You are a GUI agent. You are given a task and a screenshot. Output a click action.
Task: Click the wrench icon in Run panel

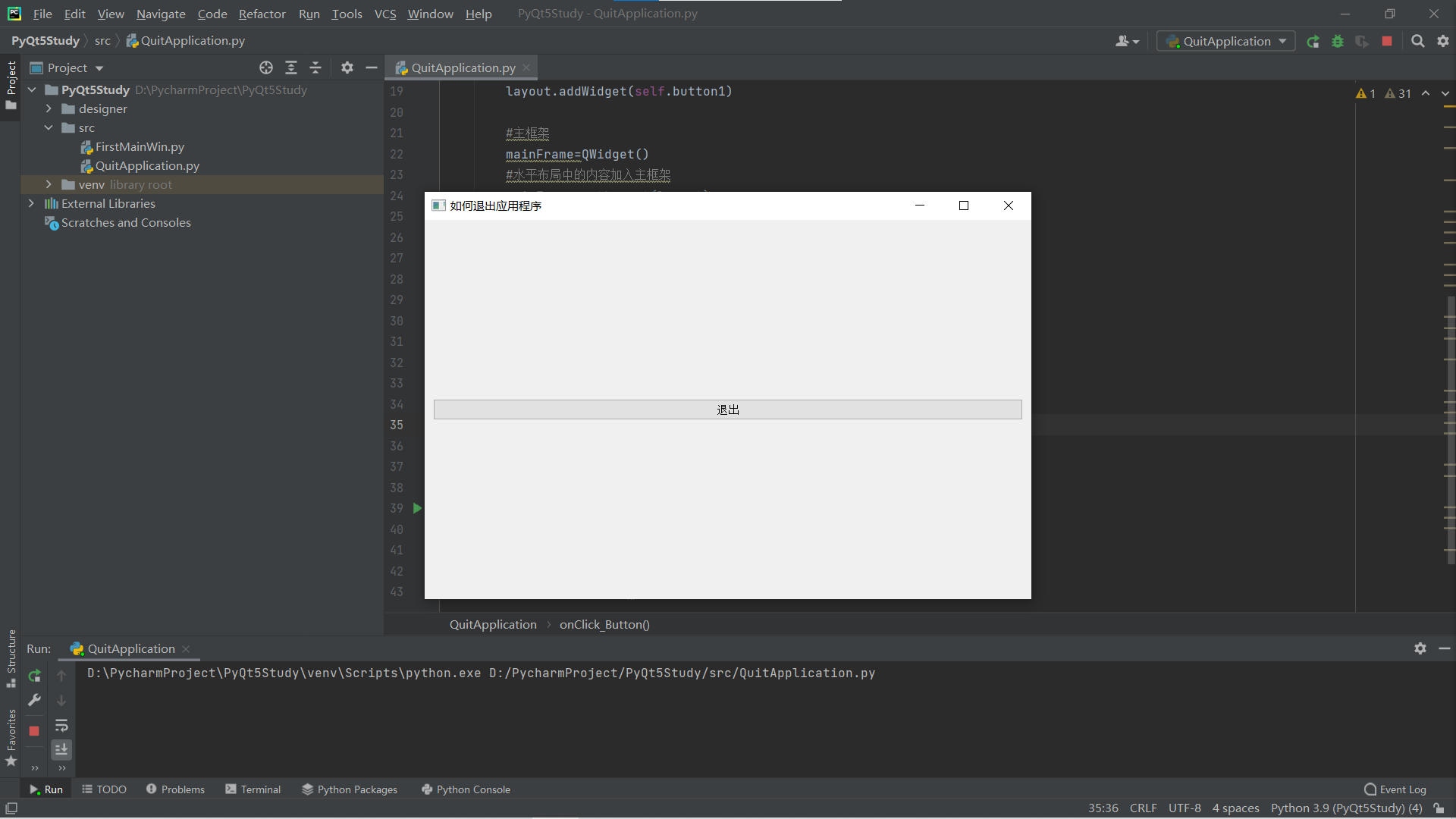tap(34, 700)
